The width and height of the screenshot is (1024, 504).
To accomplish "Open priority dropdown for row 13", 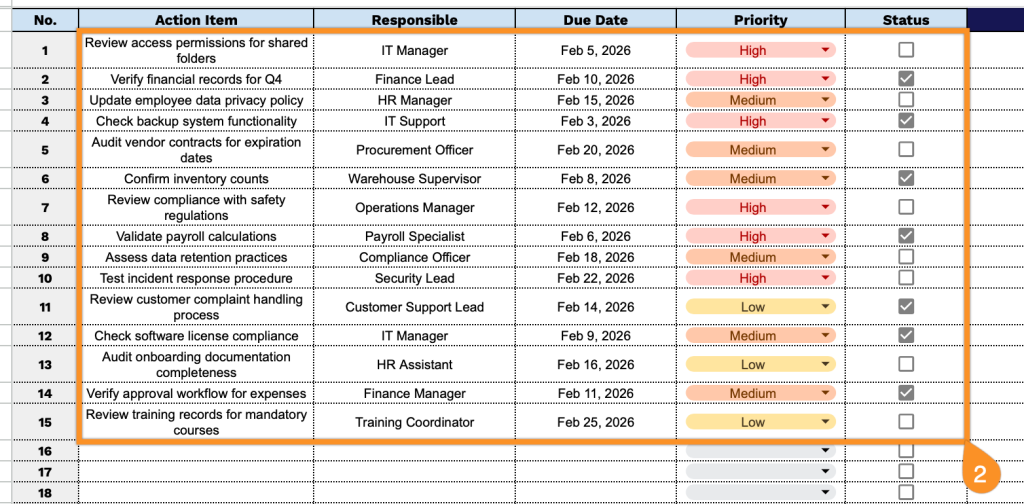I will pyautogui.click(x=825, y=365).
